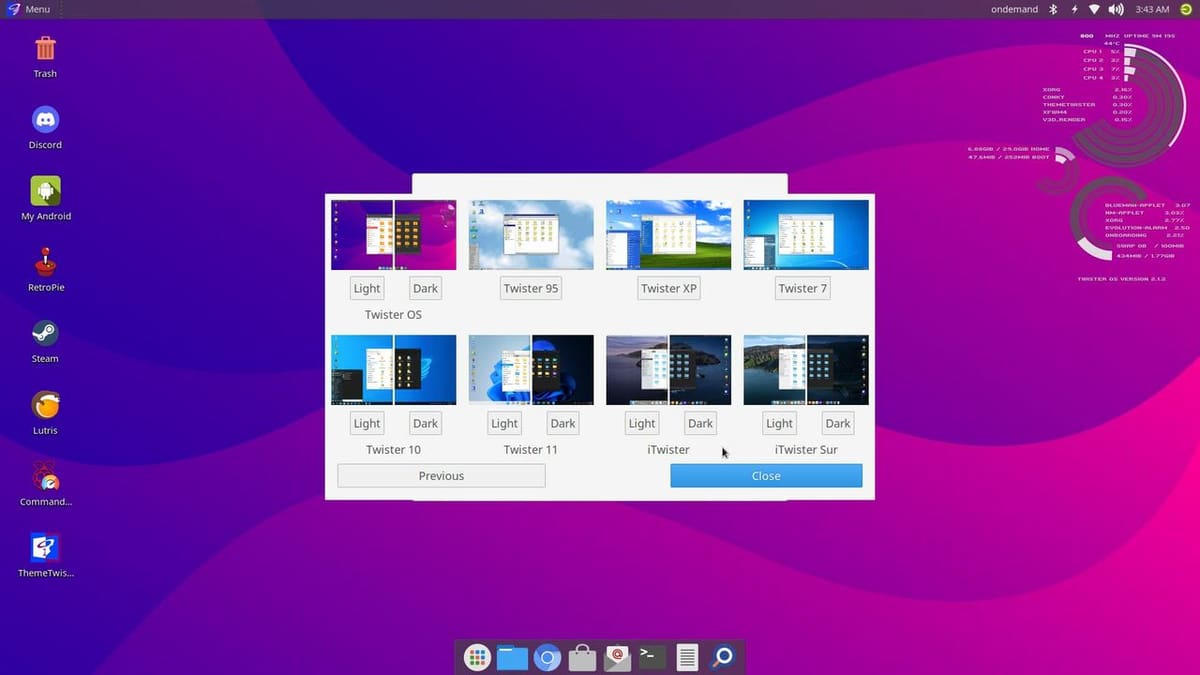Click the blue Close button in the dialog
This screenshot has height=675, width=1200.
click(766, 476)
